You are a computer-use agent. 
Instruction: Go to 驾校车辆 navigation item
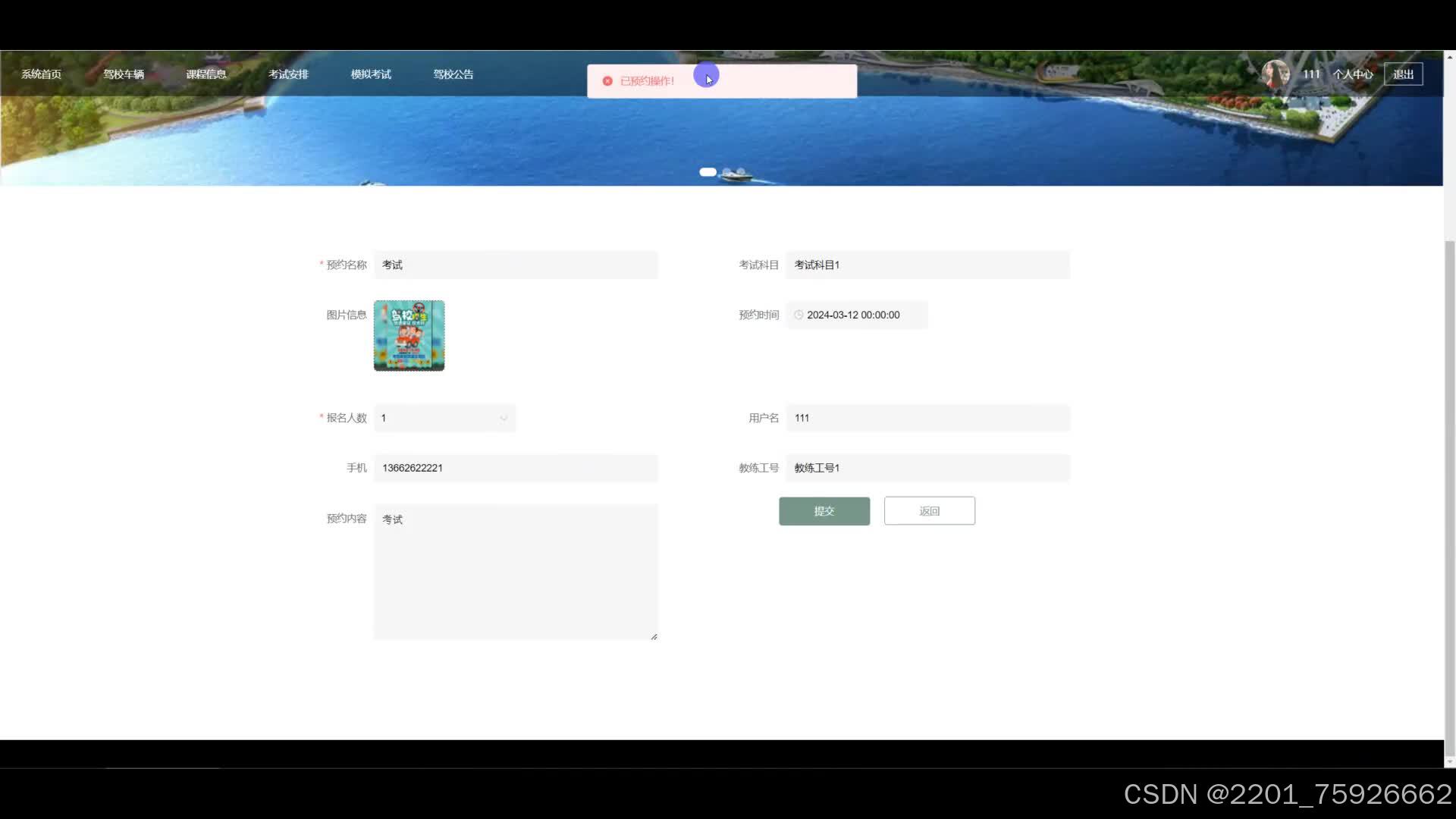coord(124,74)
